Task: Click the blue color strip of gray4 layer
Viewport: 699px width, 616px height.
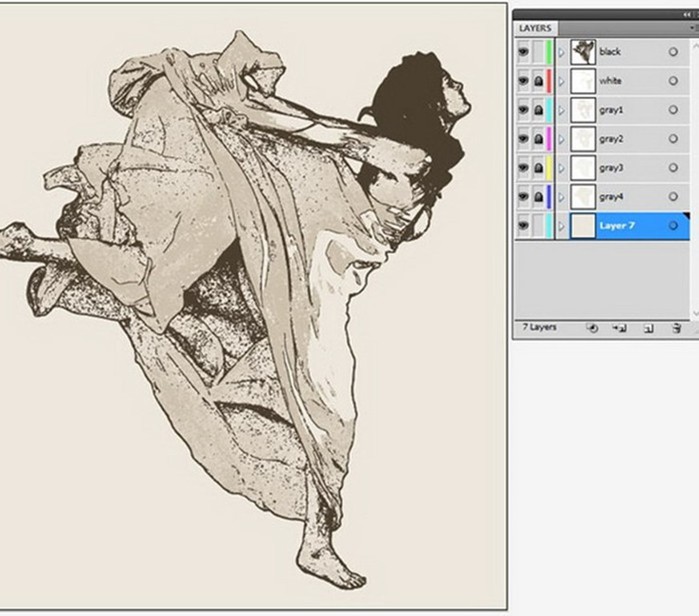Action: [550, 198]
